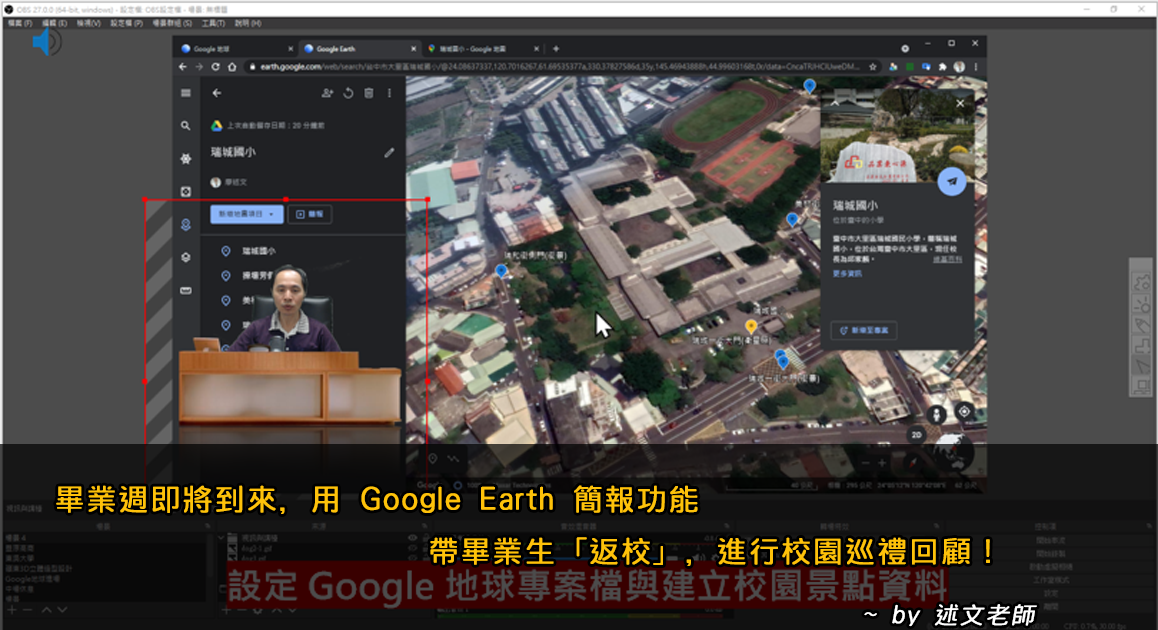Select the 瑞城國小 place item in project list
This screenshot has height=630, width=1158.
pos(258,251)
